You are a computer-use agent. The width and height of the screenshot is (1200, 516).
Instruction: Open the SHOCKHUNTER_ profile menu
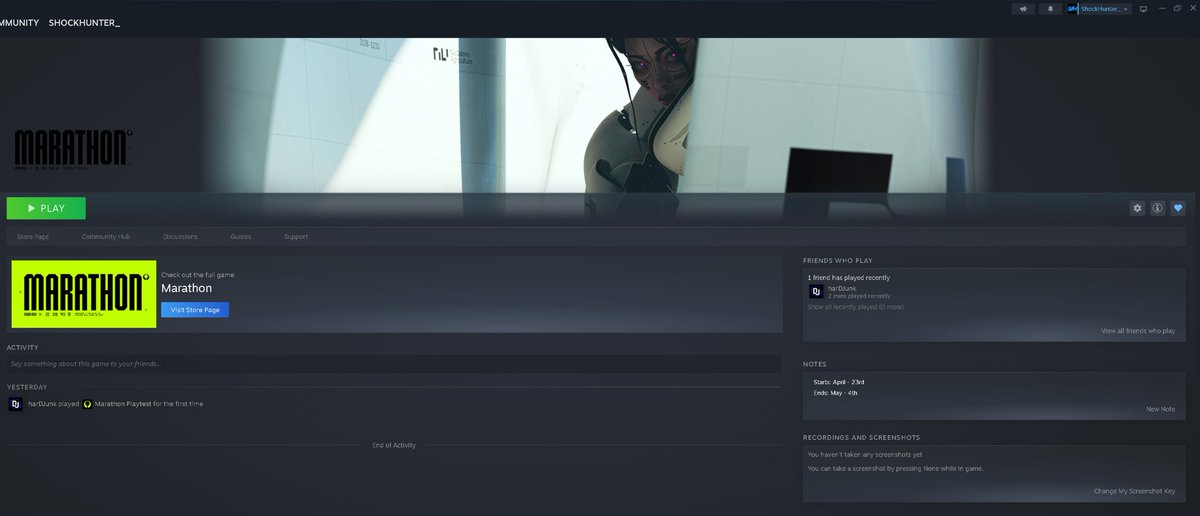[85, 22]
